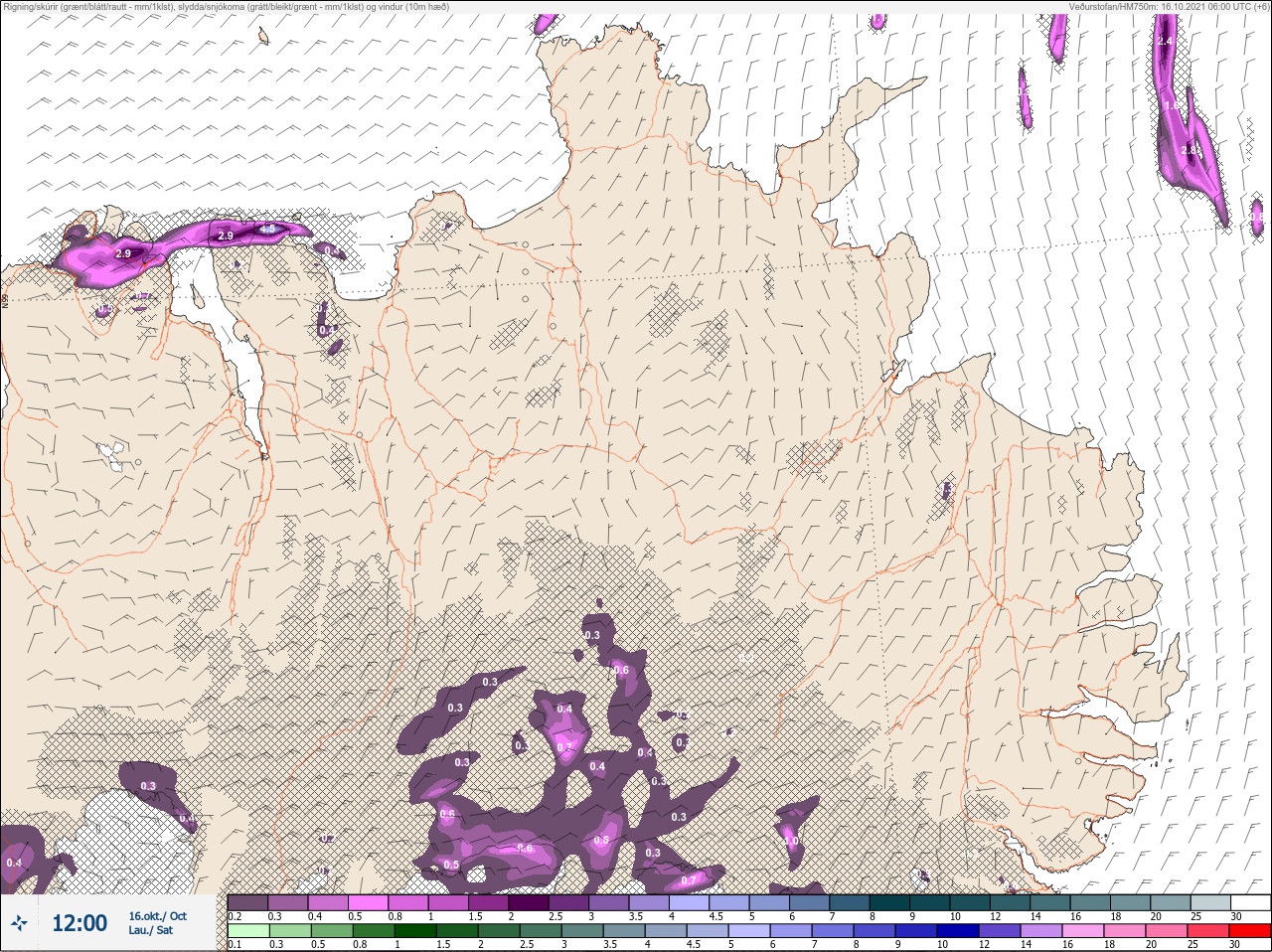Click the 12:00 forecast time label
1272x952 pixels.
tap(79, 924)
